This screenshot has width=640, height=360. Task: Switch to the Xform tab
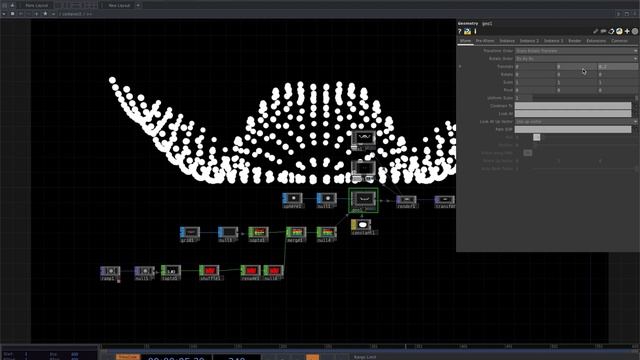point(465,41)
